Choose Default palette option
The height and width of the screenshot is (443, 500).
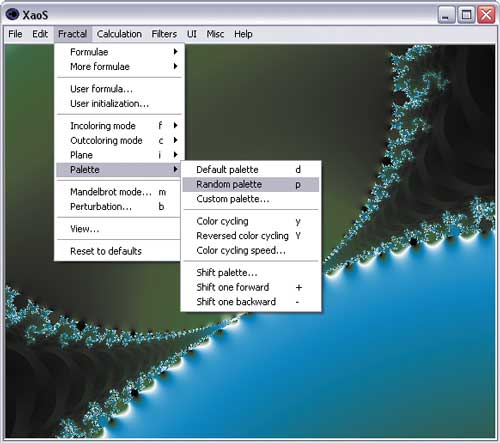251,170
